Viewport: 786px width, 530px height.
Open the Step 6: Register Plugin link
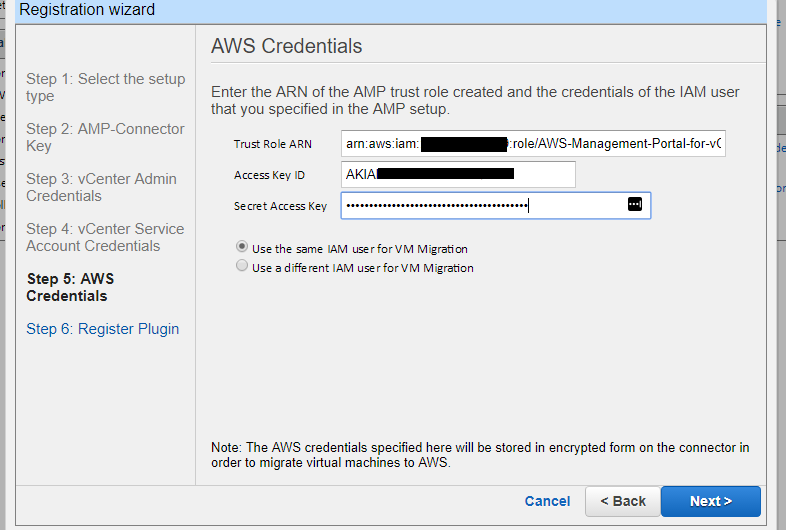(103, 329)
